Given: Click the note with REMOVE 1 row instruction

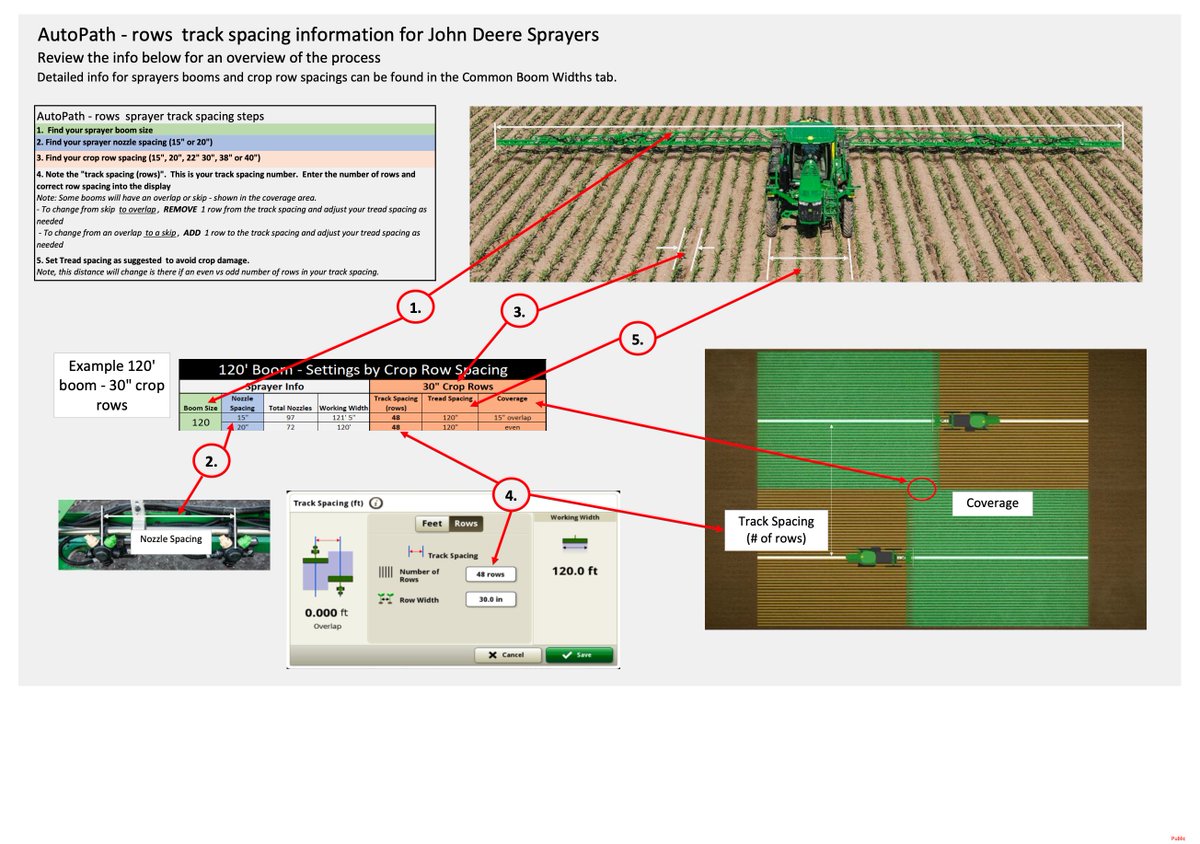Looking at the screenshot, I should [x=232, y=214].
